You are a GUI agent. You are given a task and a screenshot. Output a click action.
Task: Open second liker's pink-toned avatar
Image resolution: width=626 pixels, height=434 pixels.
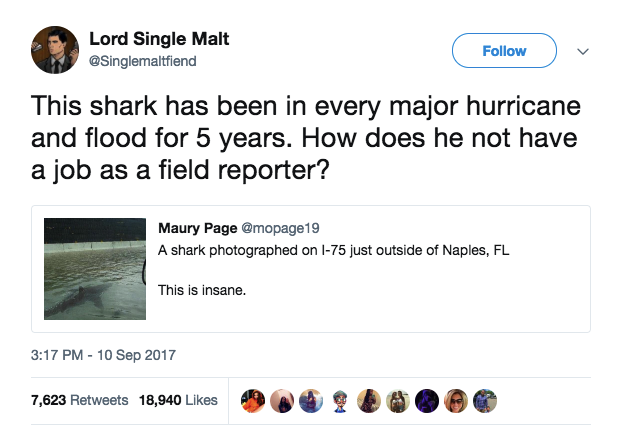[282, 401]
